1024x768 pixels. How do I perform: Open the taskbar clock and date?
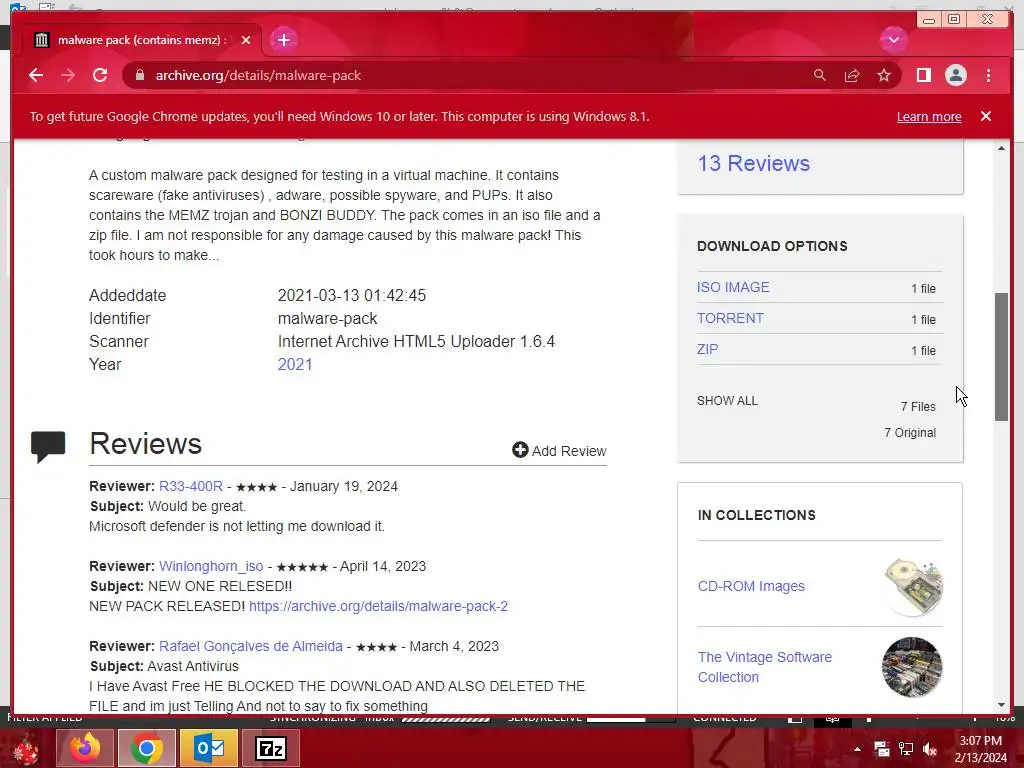pyautogui.click(x=980, y=749)
